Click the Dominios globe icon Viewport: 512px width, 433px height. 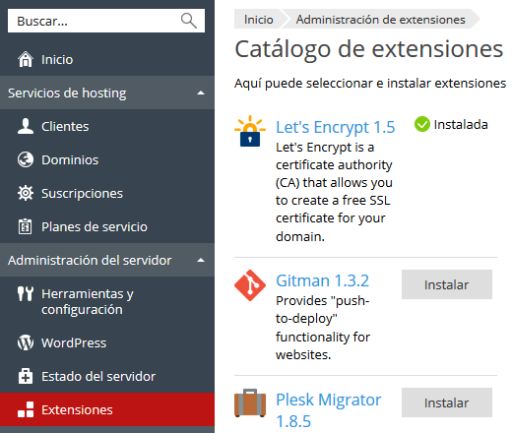coord(25,160)
